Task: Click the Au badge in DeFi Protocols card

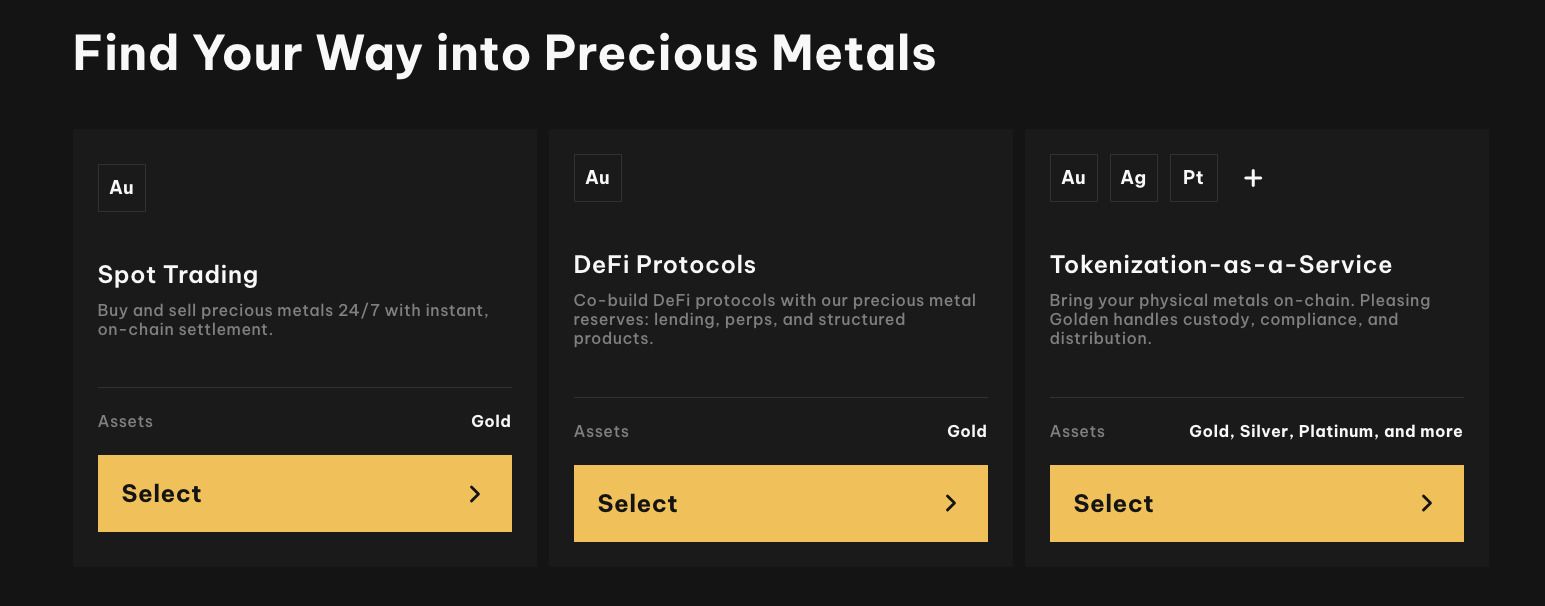Action: 598,178
